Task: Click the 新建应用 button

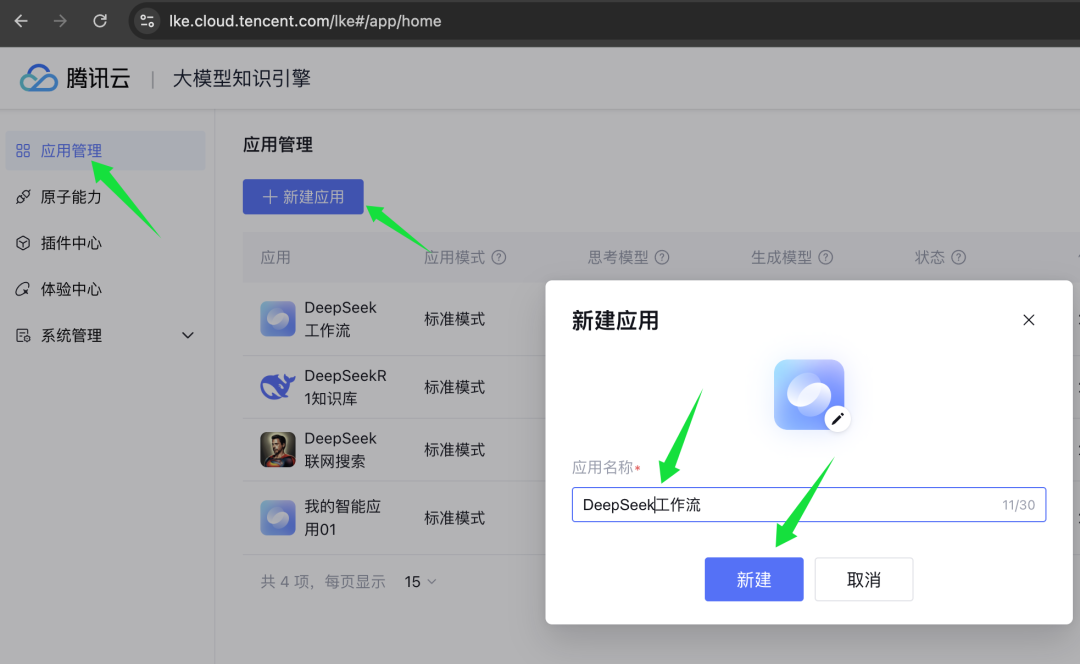Action: tap(303, 197)
